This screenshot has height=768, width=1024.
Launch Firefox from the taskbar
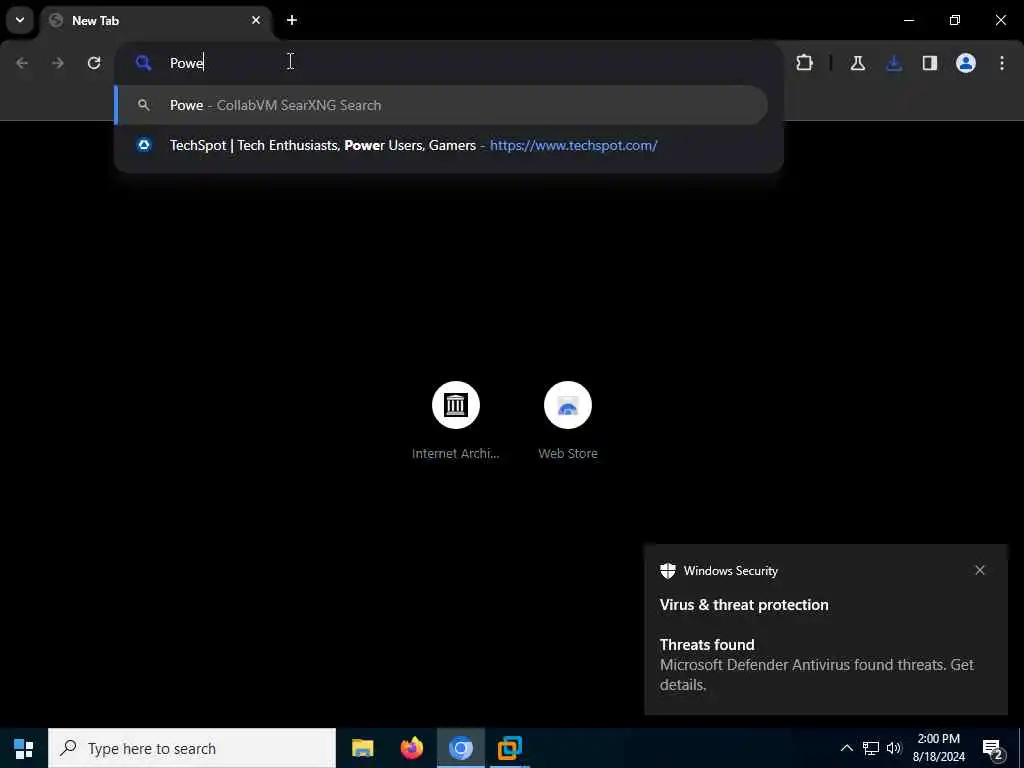click(411, 748)
